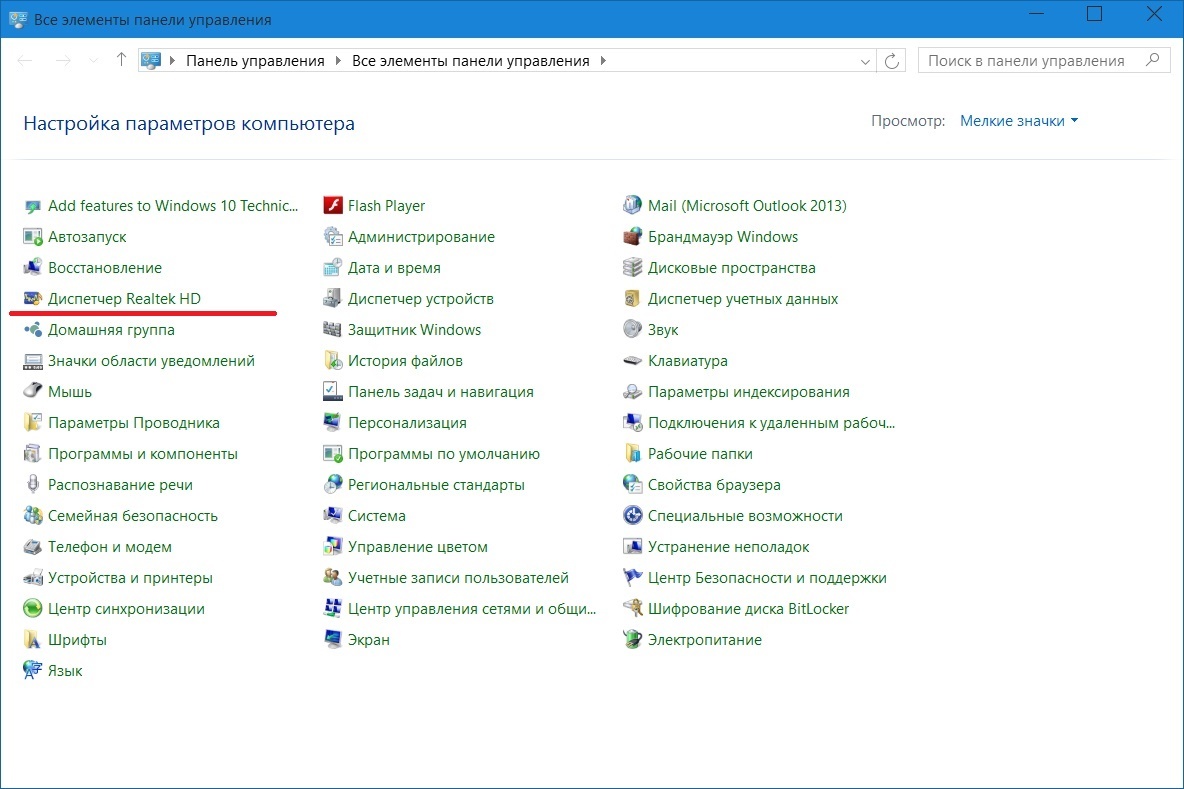Select Панель управления breadcrumb segment

coord(257,61)
